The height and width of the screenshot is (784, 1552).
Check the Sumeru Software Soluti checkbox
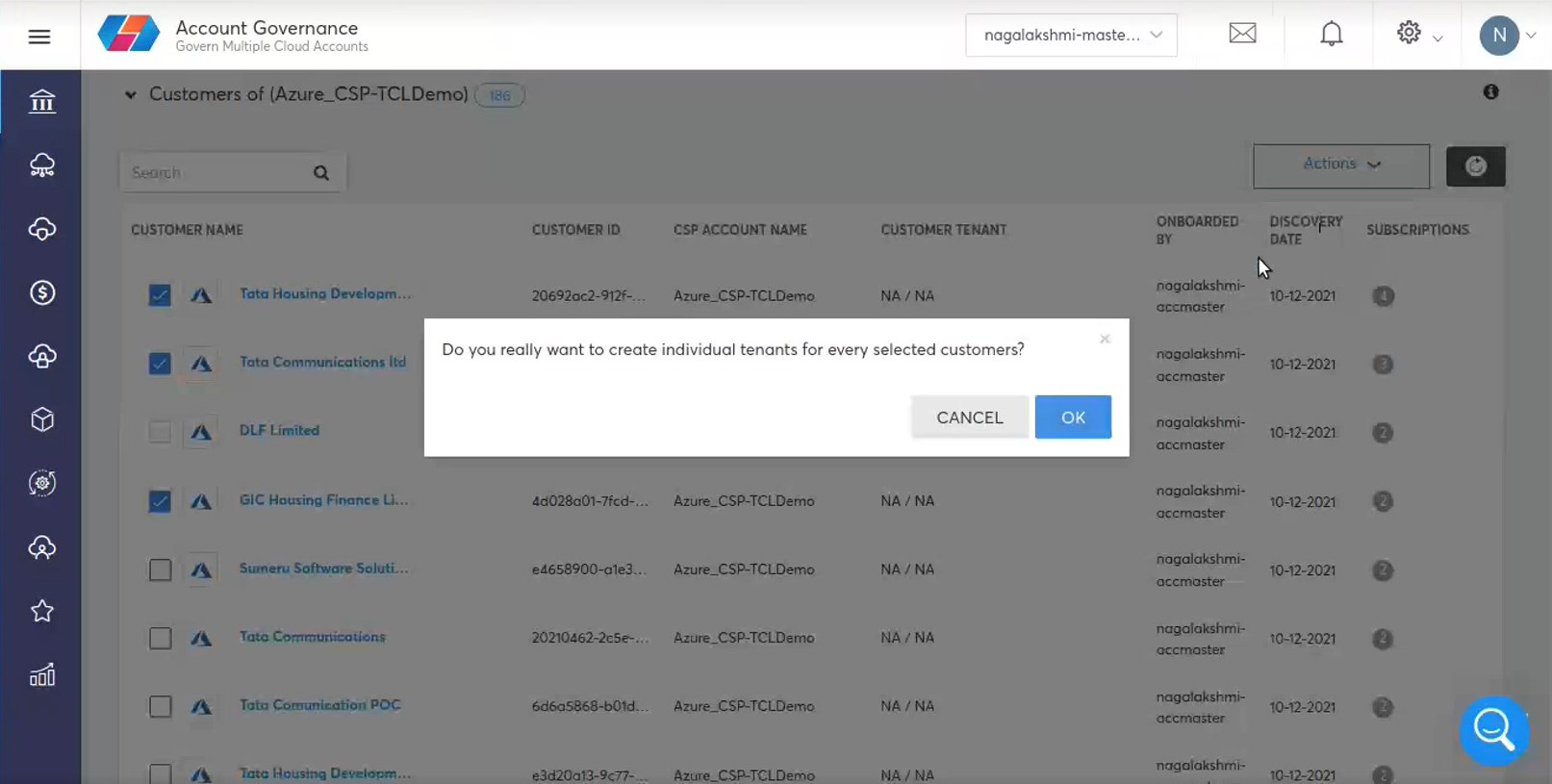tap(160, 570)
